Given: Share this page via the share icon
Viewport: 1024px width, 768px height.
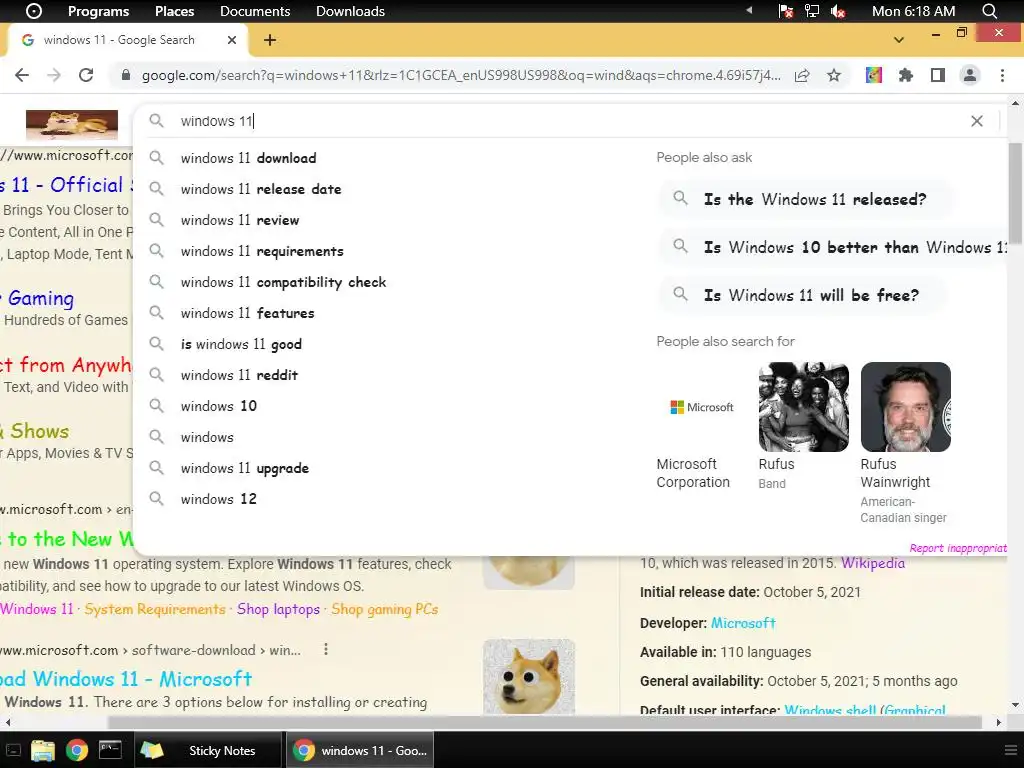Looking at the screenshot, I should point(802,75).
